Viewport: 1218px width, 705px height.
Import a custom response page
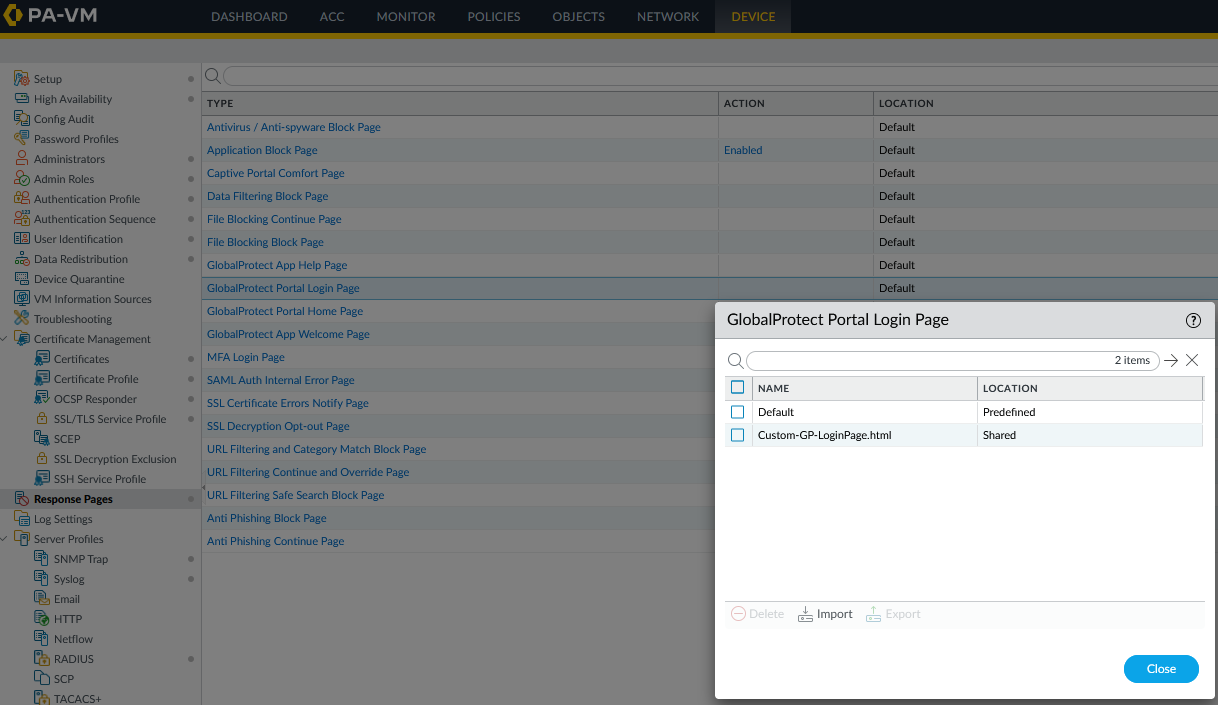coord(825,613)
